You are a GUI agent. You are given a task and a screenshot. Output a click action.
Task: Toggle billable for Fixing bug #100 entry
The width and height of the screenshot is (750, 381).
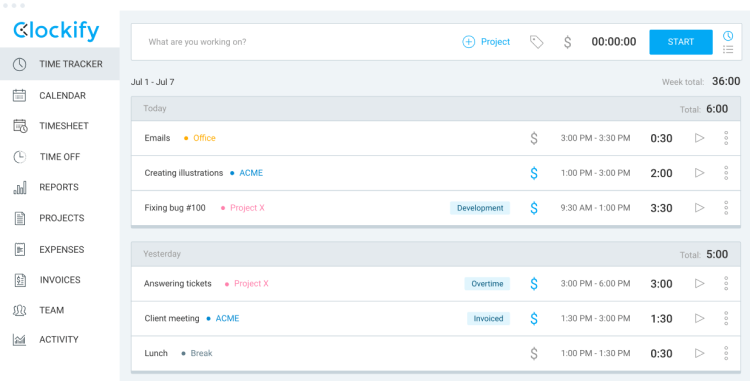534,208
